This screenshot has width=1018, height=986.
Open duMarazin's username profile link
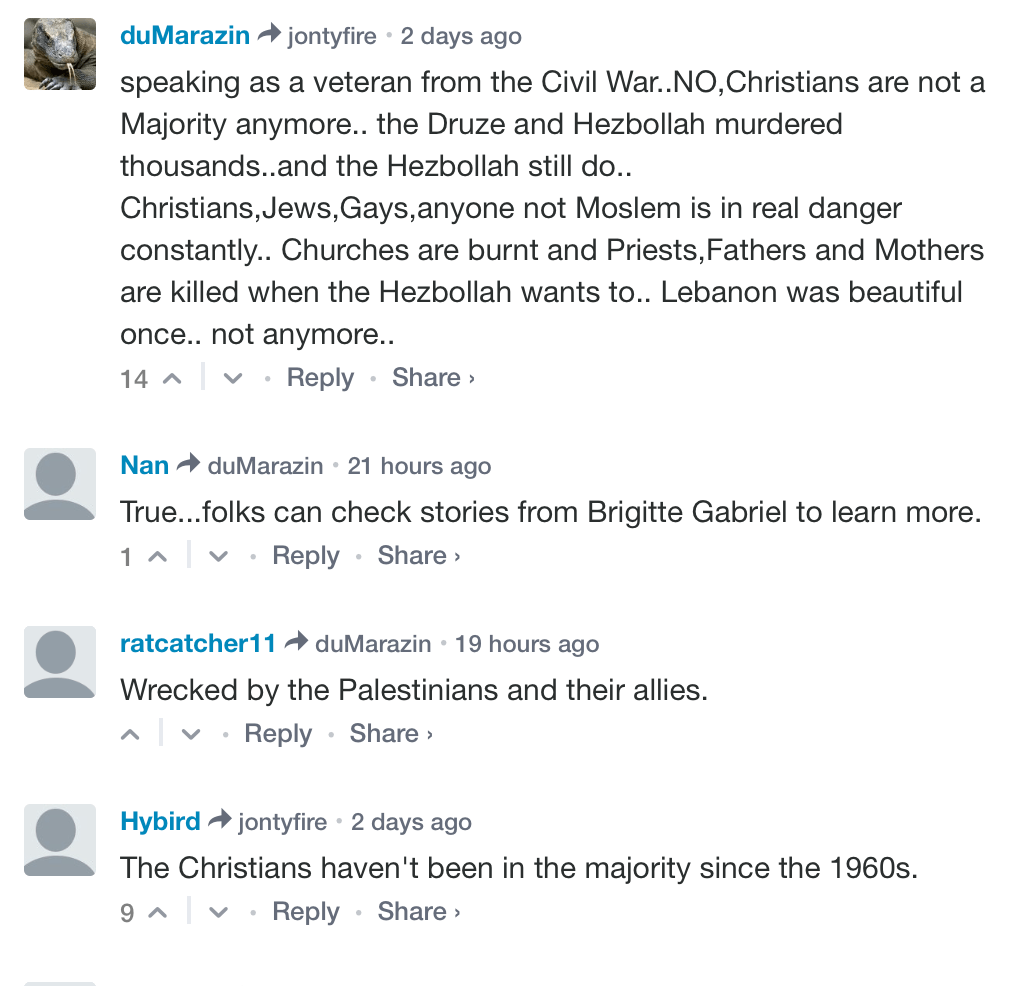pos(185,36)
